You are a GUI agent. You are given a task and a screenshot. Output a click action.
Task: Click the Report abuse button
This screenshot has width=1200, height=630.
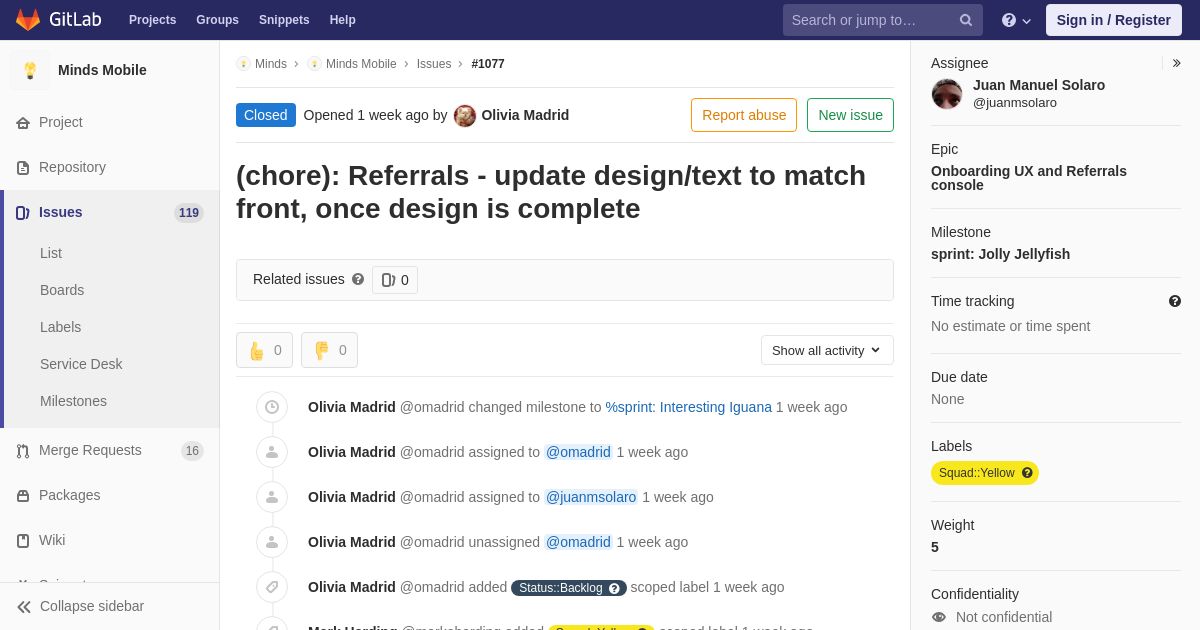[744, 115]
